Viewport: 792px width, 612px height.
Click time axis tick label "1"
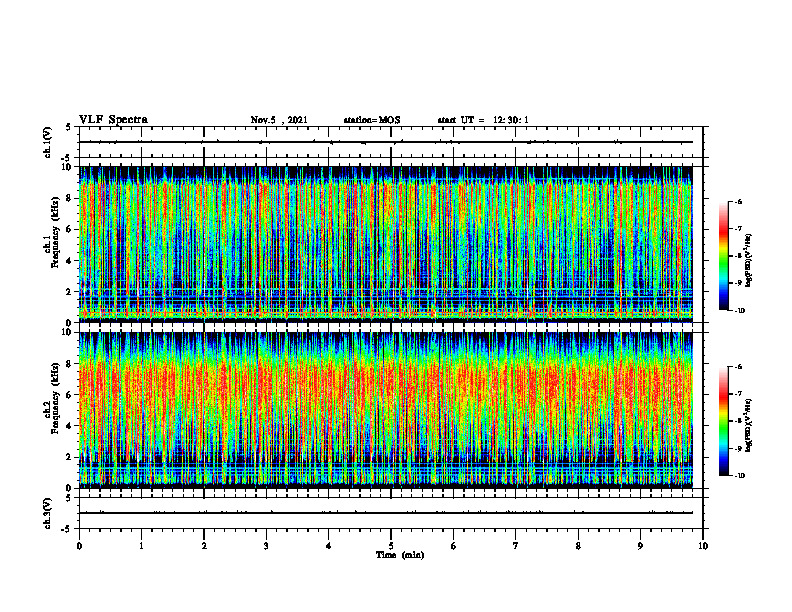point(141,546)
